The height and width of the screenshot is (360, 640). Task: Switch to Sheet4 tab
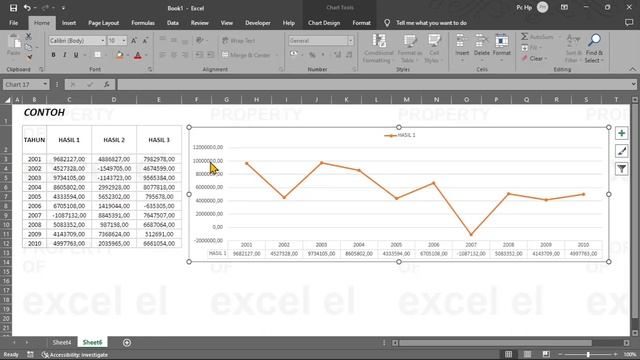click(x=62, y=342)
